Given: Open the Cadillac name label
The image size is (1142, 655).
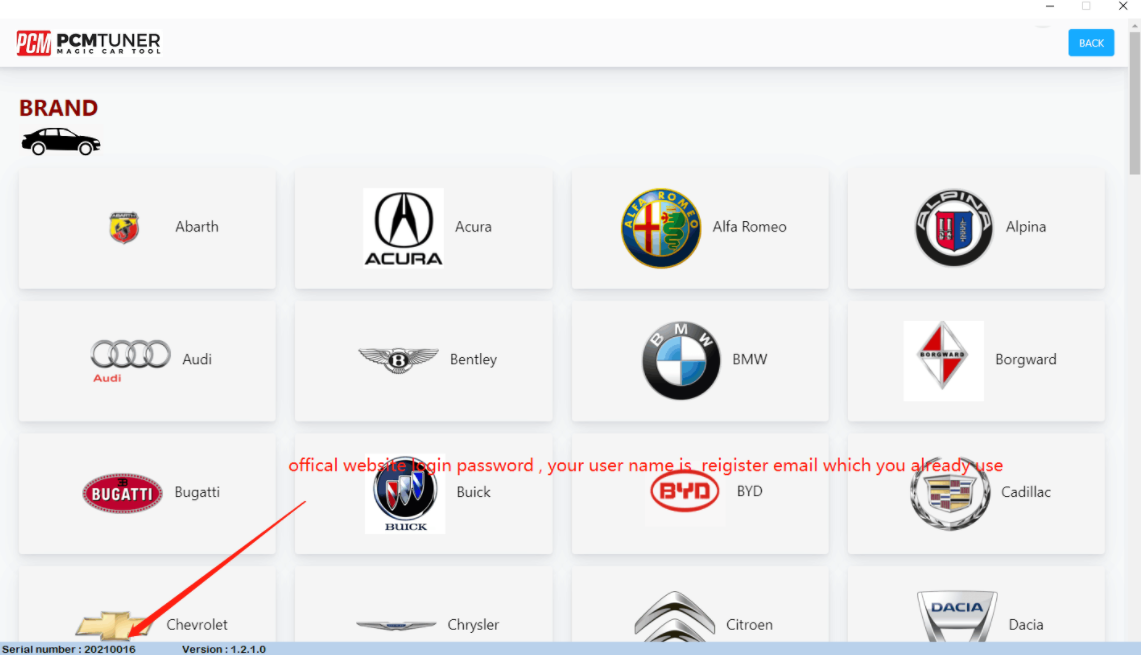Looking at the screenshot, I should [x=1025, y=492].
